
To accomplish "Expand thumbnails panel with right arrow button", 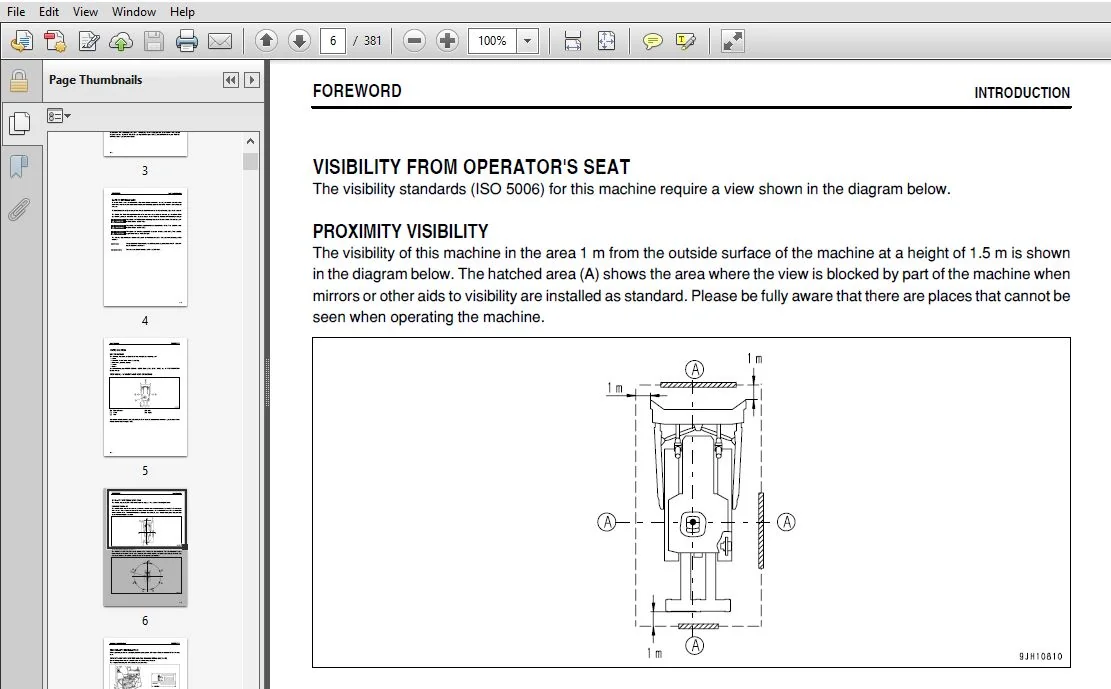I will [252, 80].
